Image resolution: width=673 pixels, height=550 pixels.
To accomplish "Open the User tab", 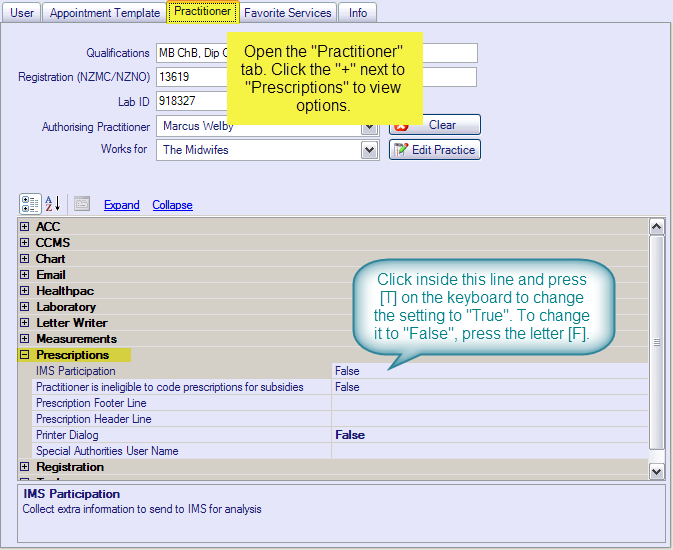I will tap(21, 13).
